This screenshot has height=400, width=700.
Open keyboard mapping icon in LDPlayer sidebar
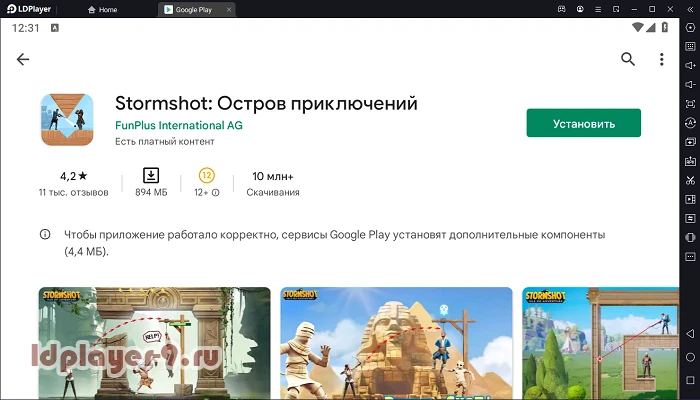690,46
